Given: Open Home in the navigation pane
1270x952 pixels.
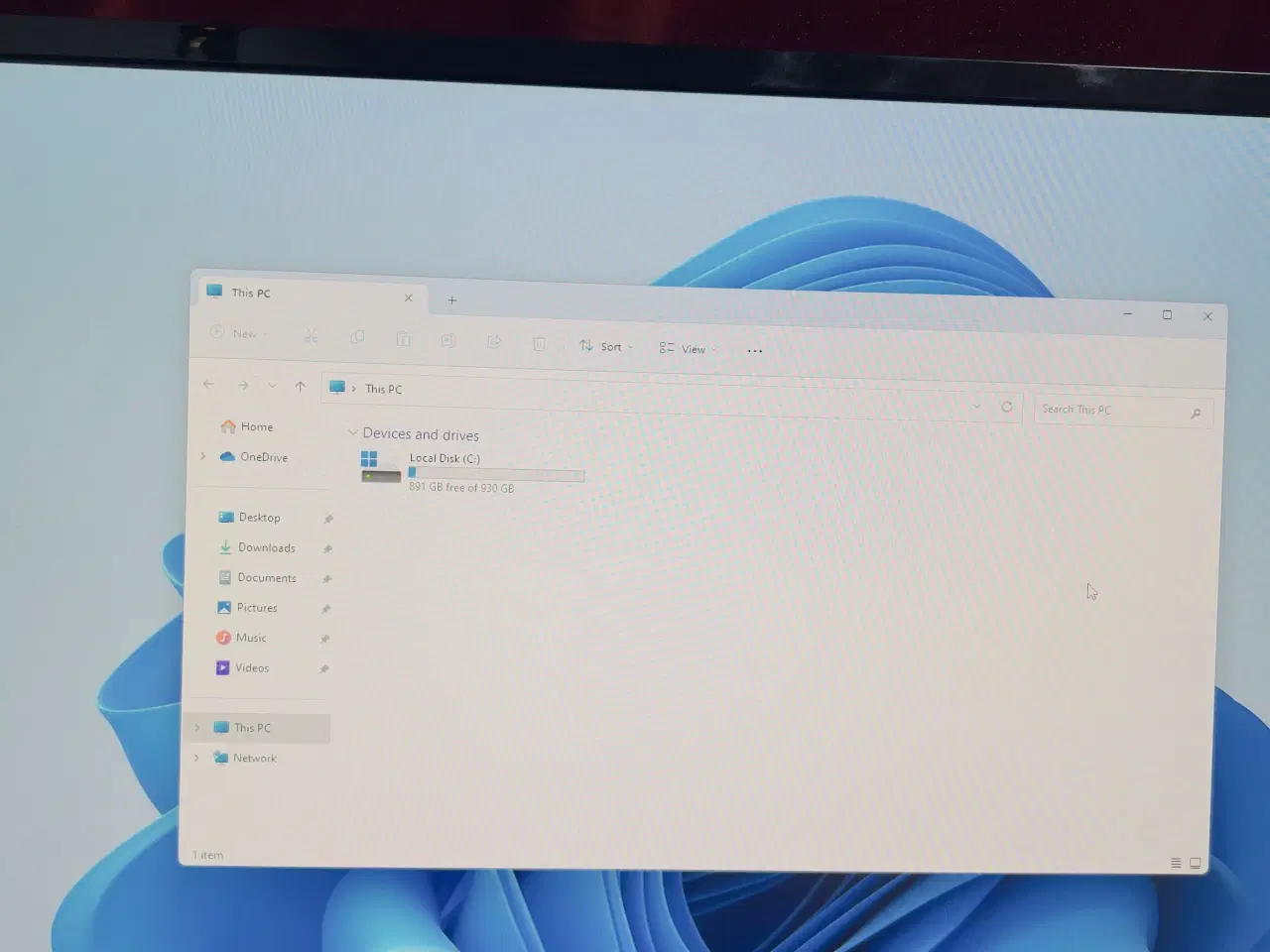Looking at the screenshot, I should 247,426.
